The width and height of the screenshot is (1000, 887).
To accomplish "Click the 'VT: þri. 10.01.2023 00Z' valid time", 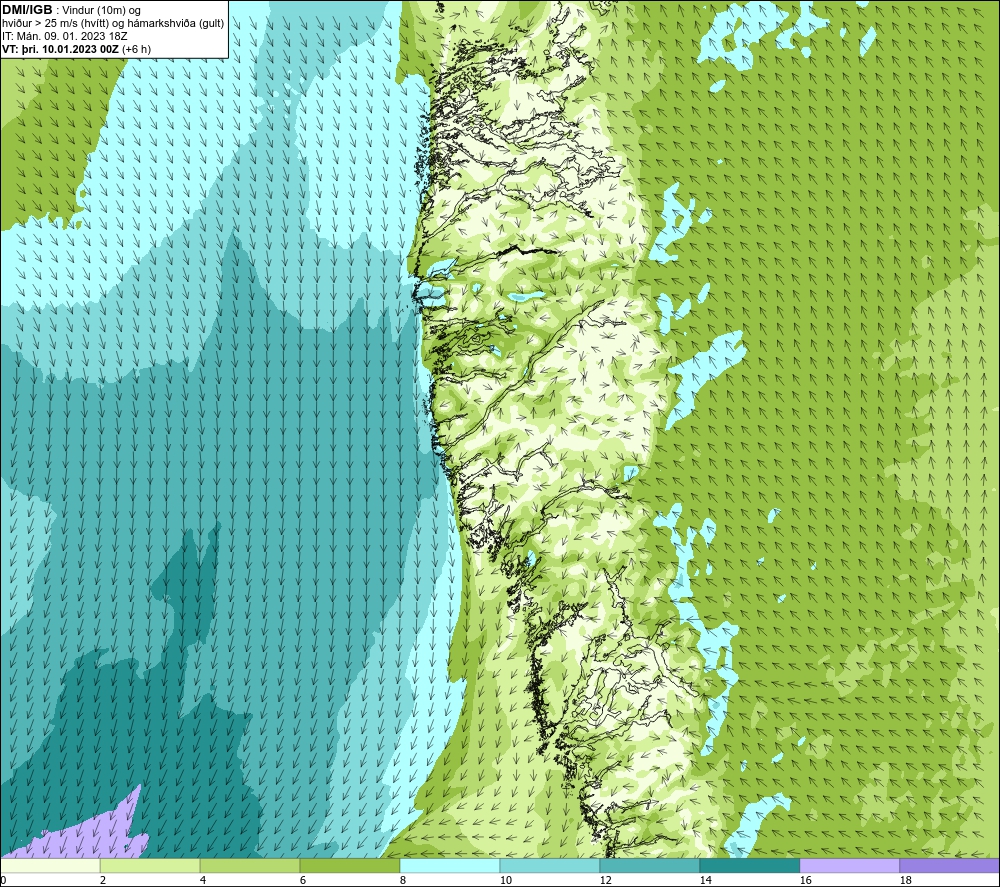I will [60, 49].
